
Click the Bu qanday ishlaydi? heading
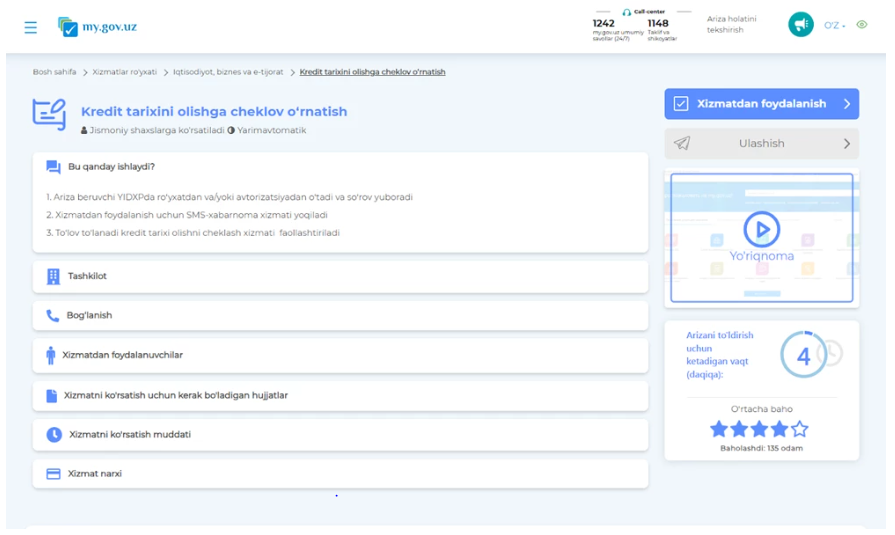[111, 167]
